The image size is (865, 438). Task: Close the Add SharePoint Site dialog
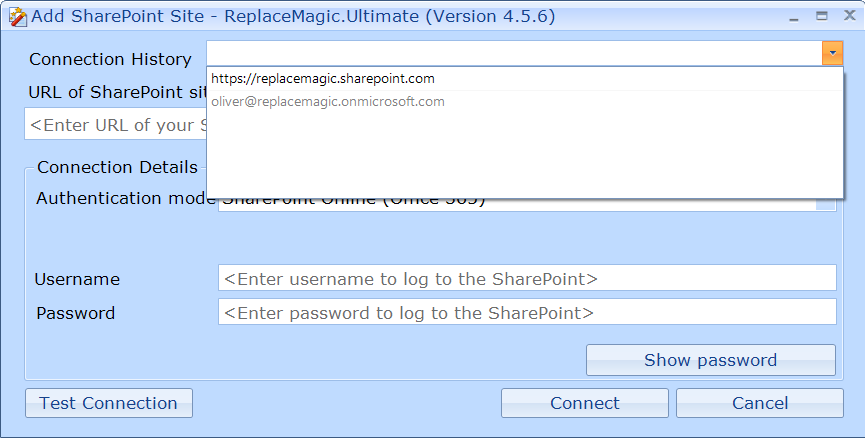847,16
